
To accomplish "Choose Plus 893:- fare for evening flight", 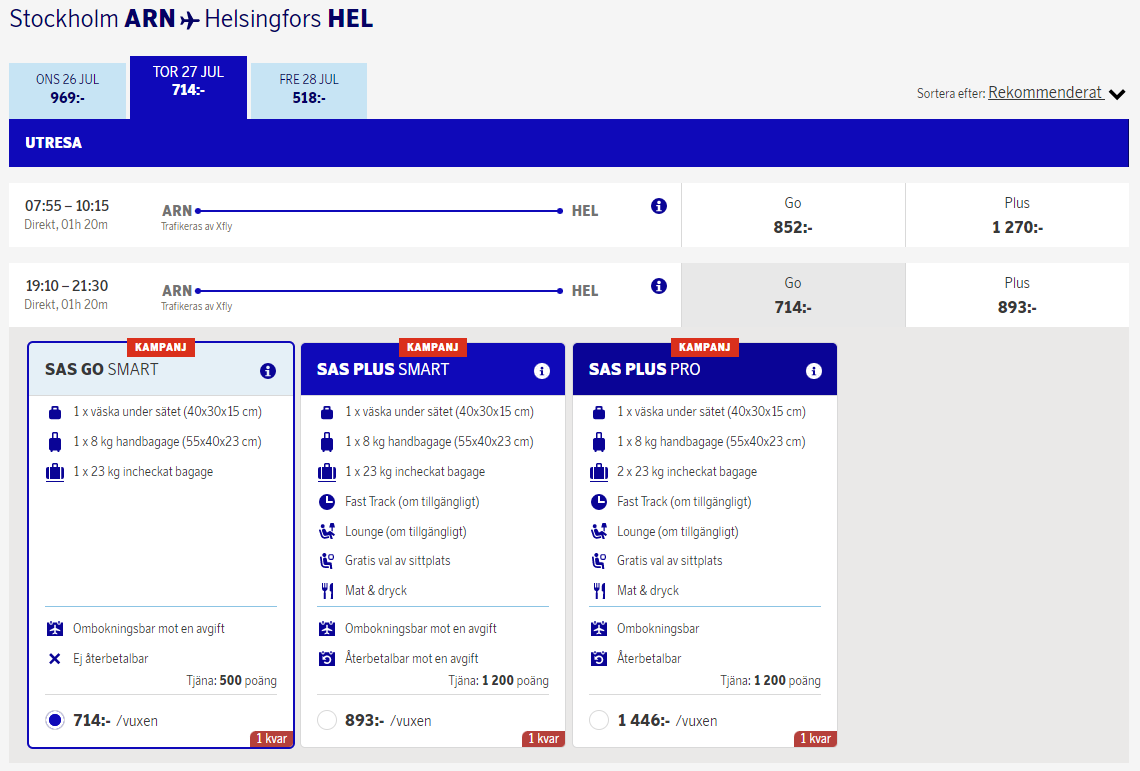I will [1017, 295].
